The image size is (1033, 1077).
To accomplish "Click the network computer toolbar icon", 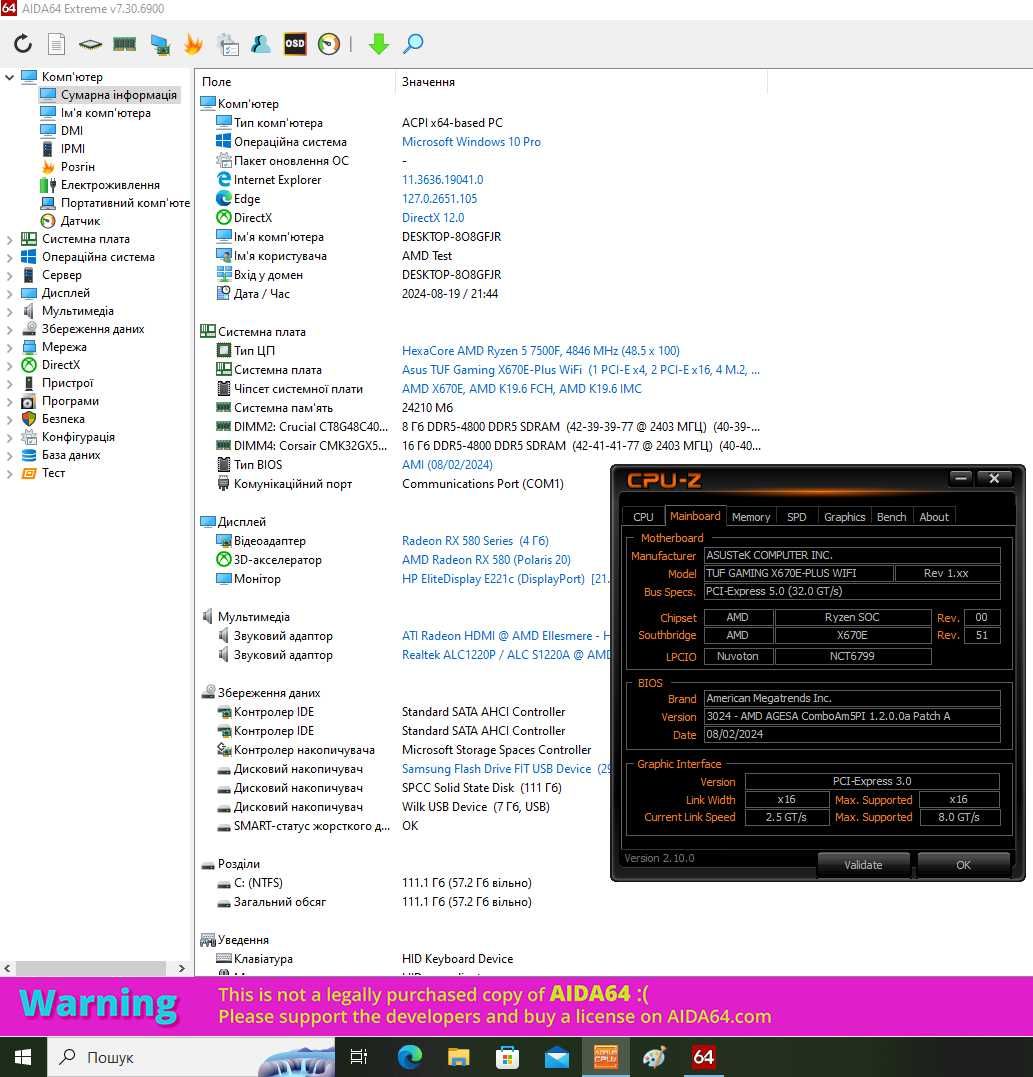I will coord(160,44).
